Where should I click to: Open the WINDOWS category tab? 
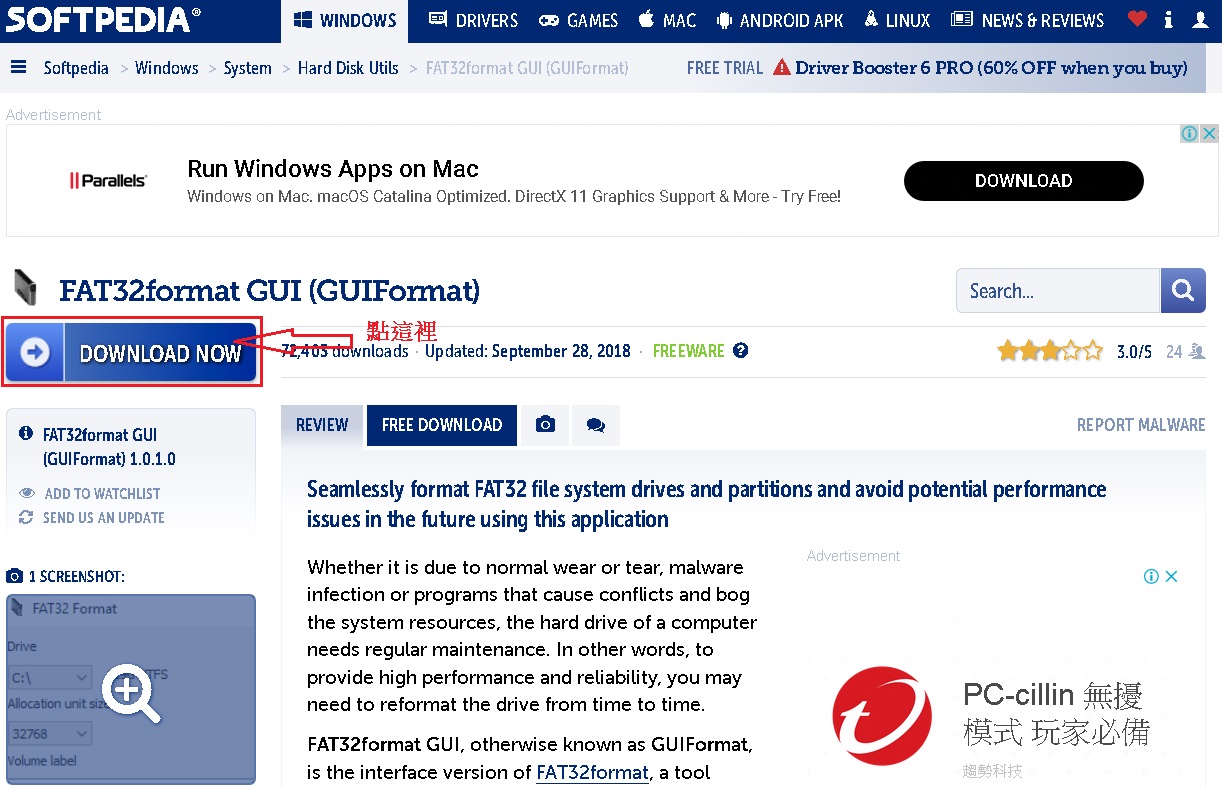click(345, 20)
